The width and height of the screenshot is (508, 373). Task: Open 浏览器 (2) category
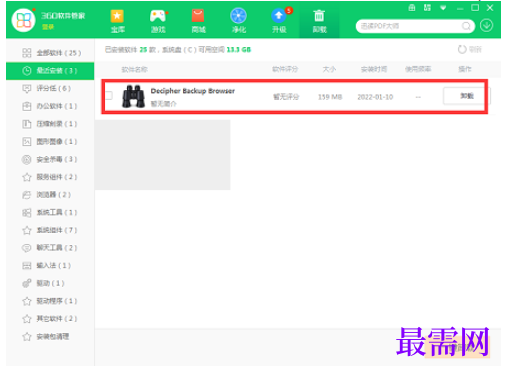point(50,194)
